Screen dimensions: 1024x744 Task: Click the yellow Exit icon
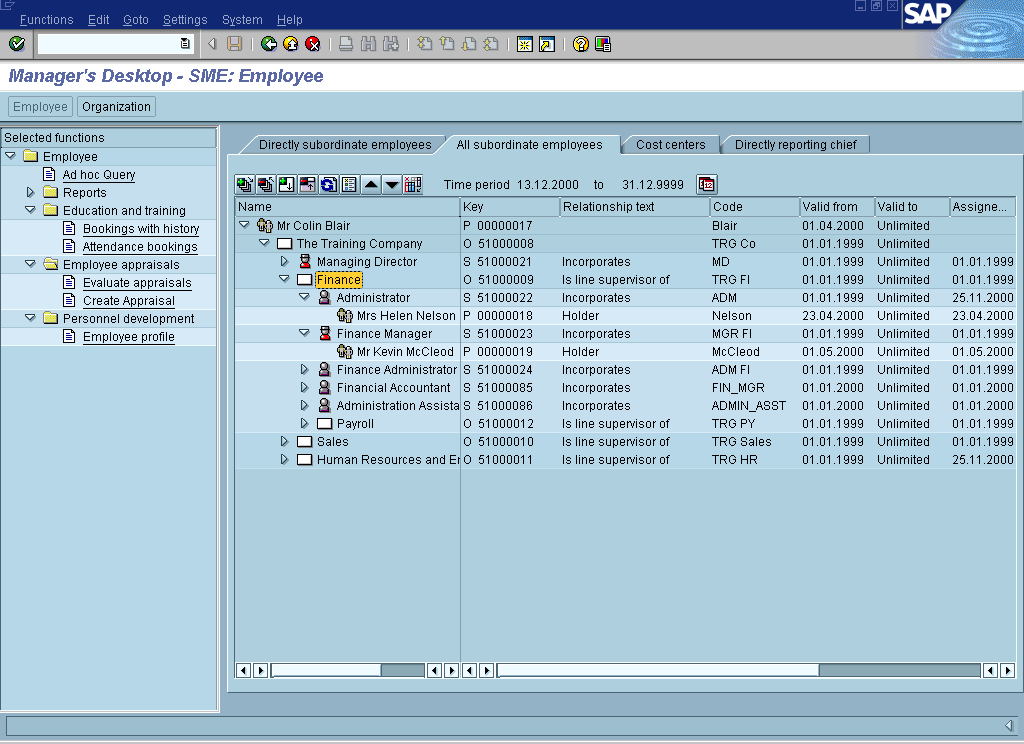(291, 44)
